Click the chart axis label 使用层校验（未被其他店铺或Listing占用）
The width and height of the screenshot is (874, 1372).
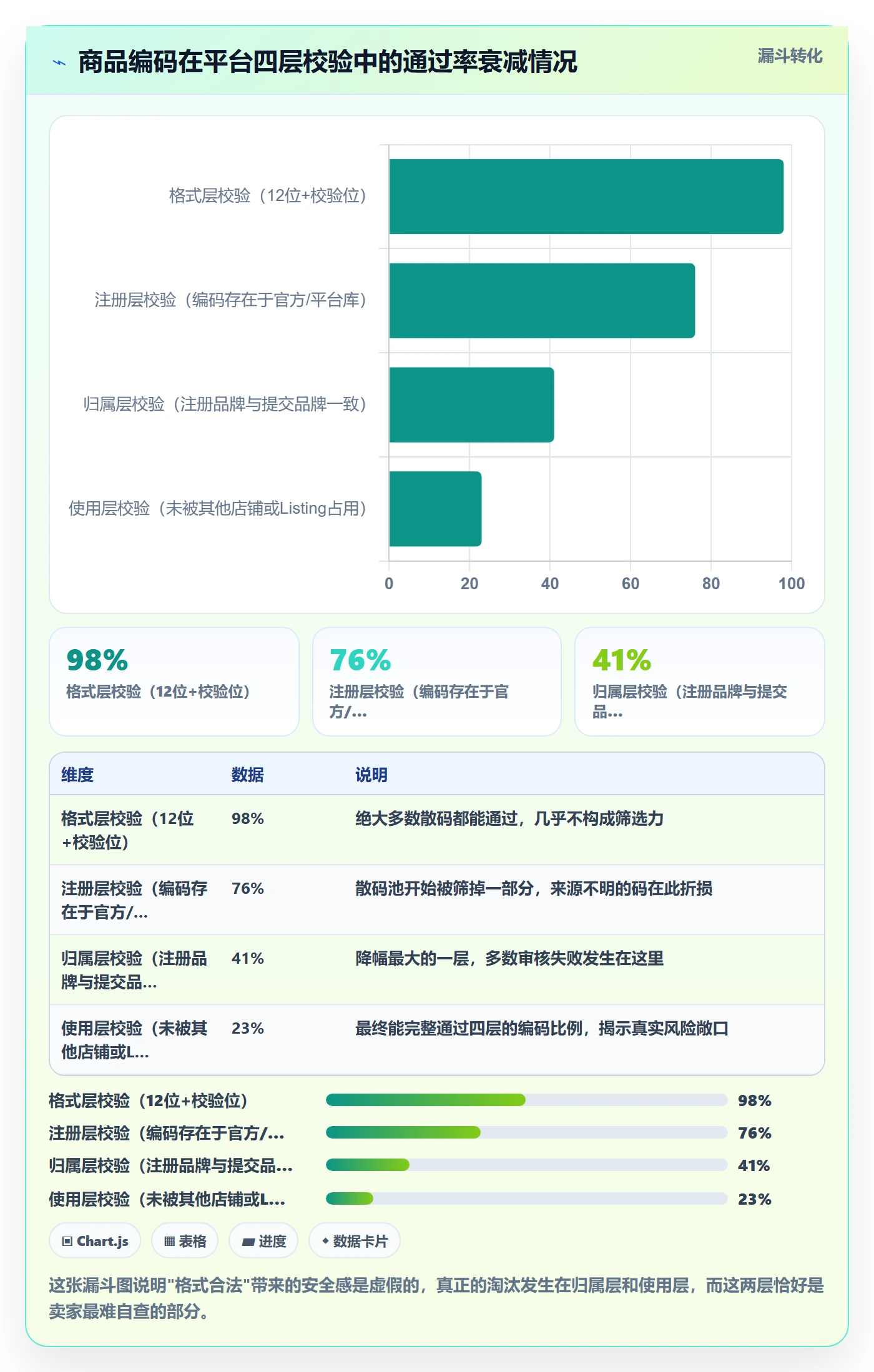[218, 509]
